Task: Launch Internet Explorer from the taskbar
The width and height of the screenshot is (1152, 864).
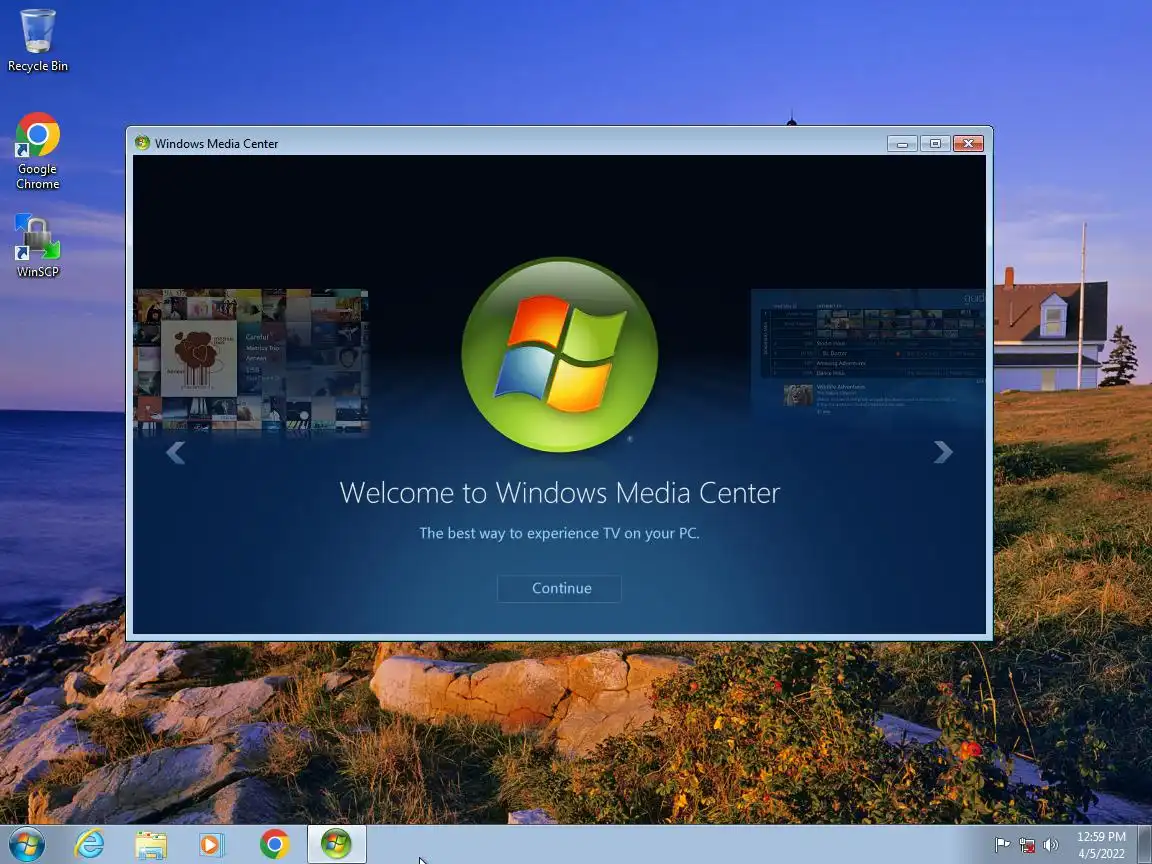Action: click(x=90, y=844)
